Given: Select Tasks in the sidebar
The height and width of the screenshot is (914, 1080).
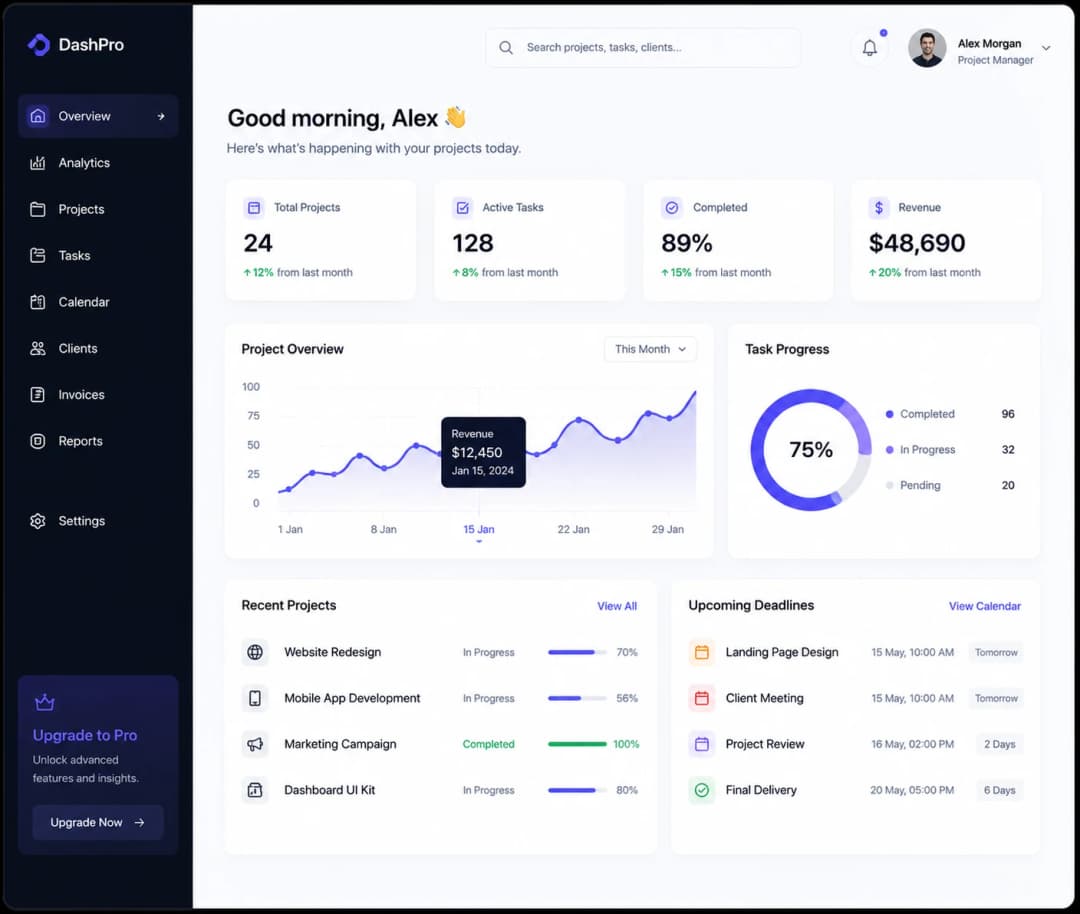Looking at the screenshot, I should pyautogui.click(x=98, y=256).
